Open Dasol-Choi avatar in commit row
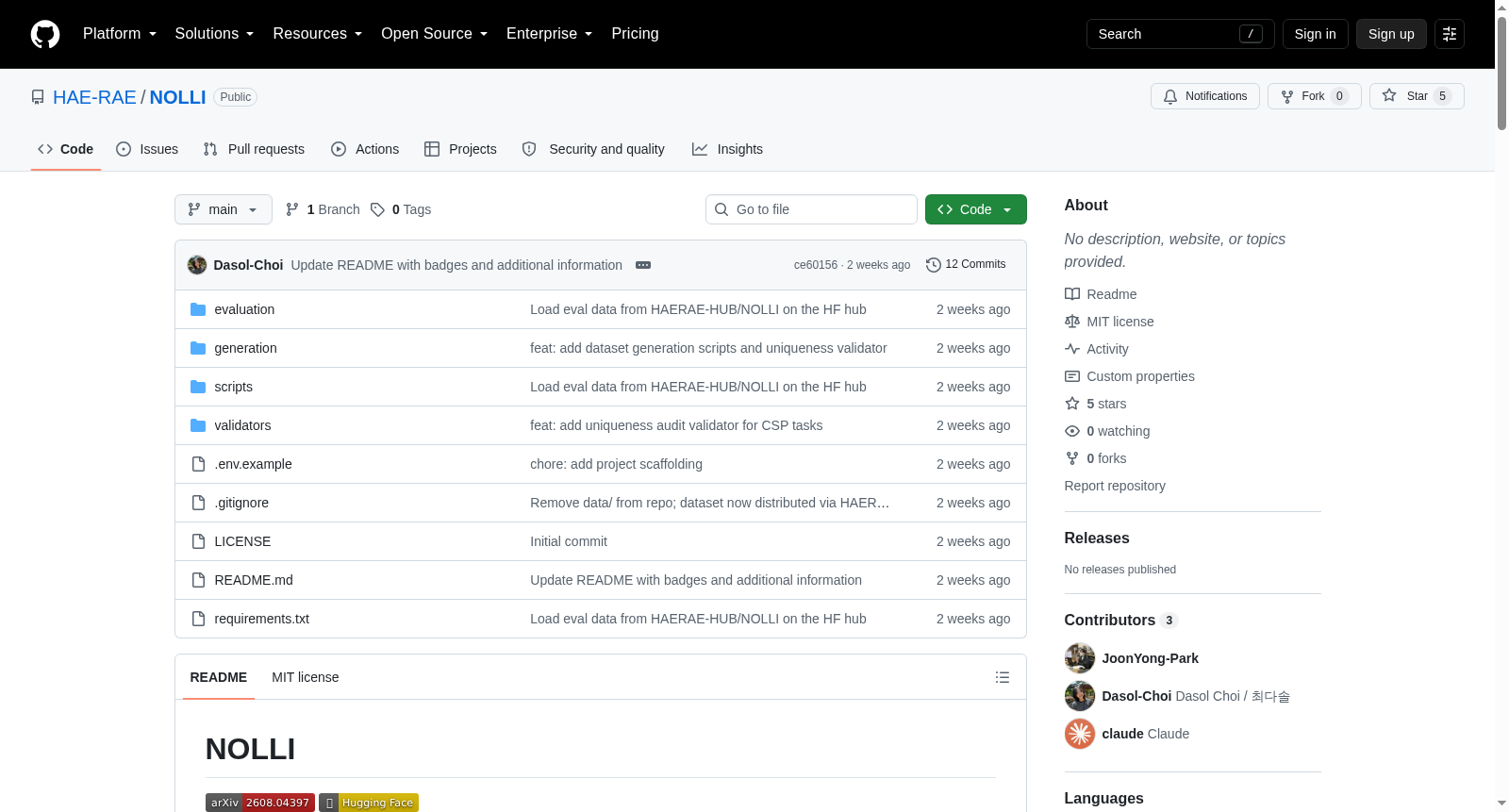This screenshot has height=812, width=1509. pyautogui.click(x=197, y=265)
